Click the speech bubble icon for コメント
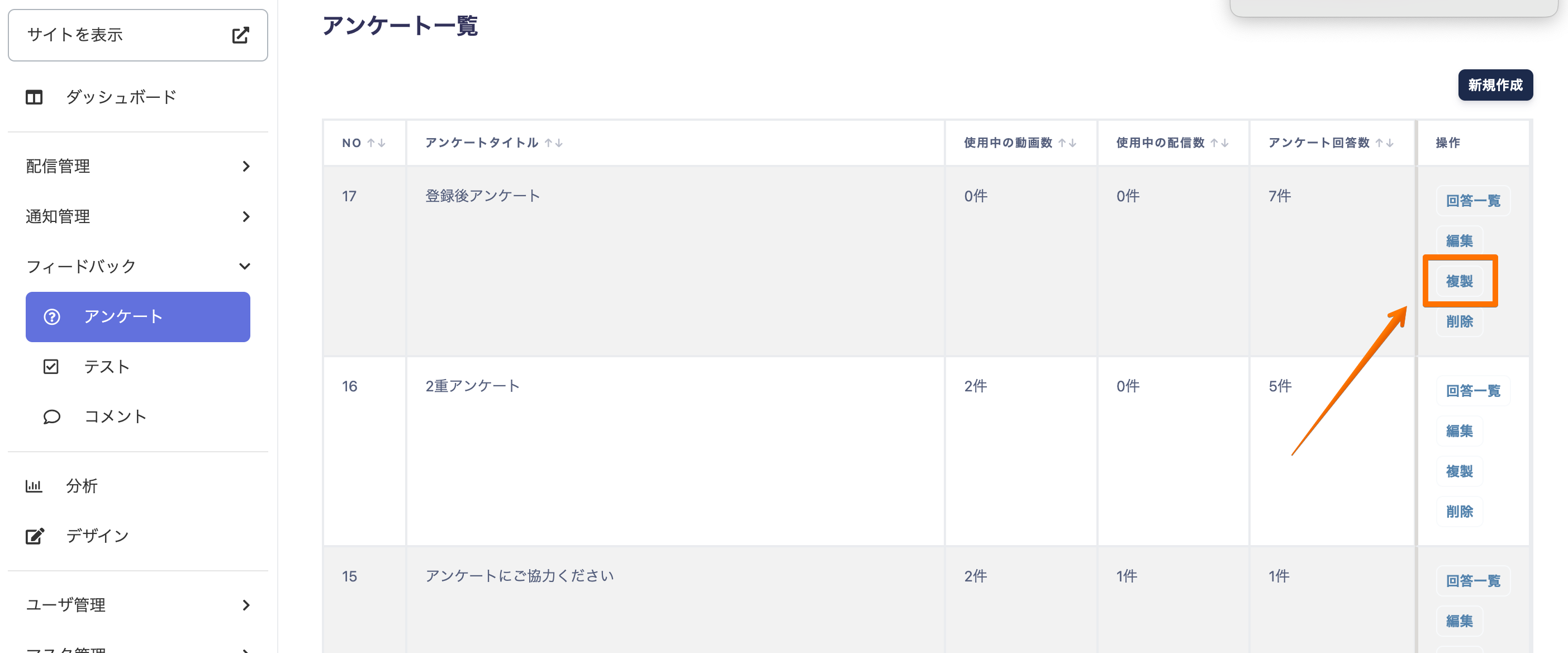 pyautogui.click(x=52, y=417)
